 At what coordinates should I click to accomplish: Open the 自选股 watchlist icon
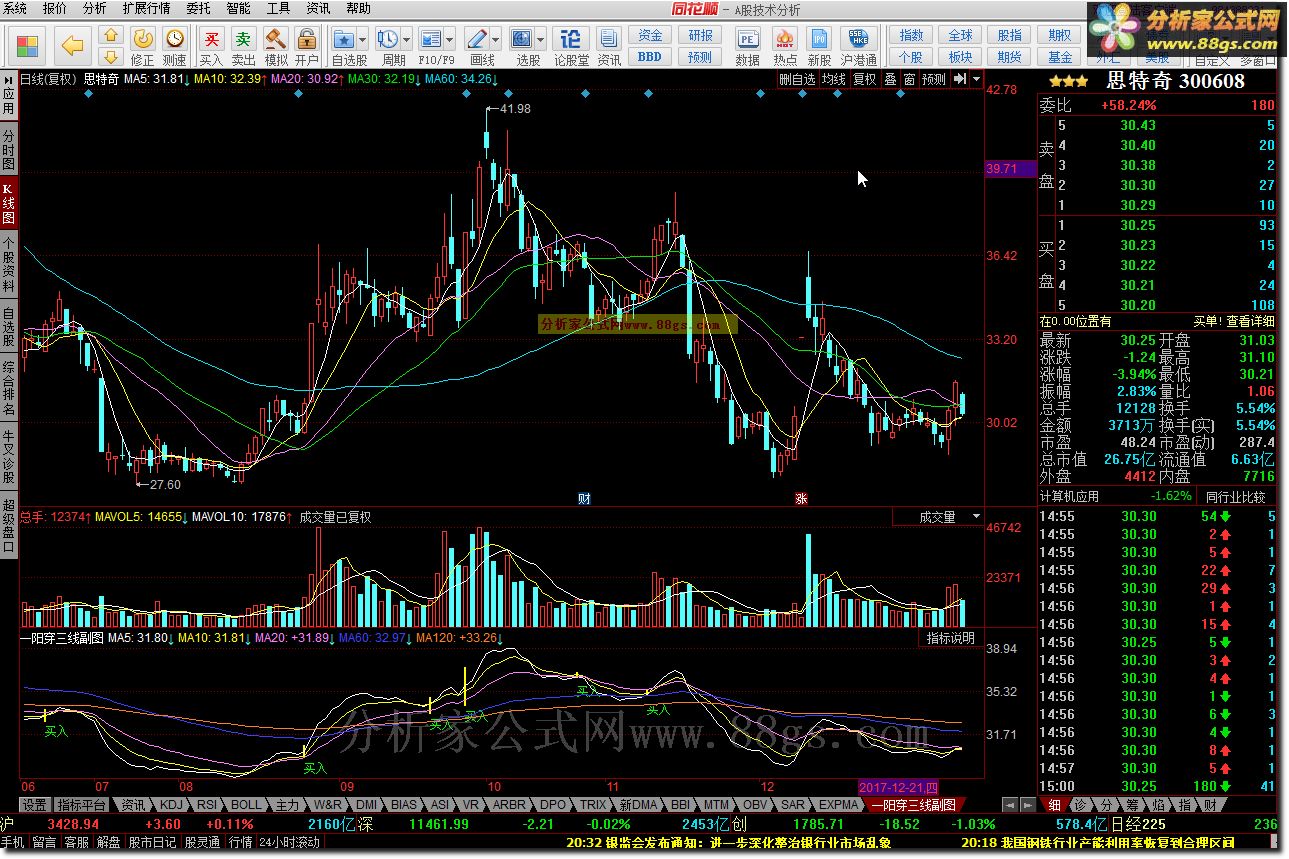coord(344,40)
